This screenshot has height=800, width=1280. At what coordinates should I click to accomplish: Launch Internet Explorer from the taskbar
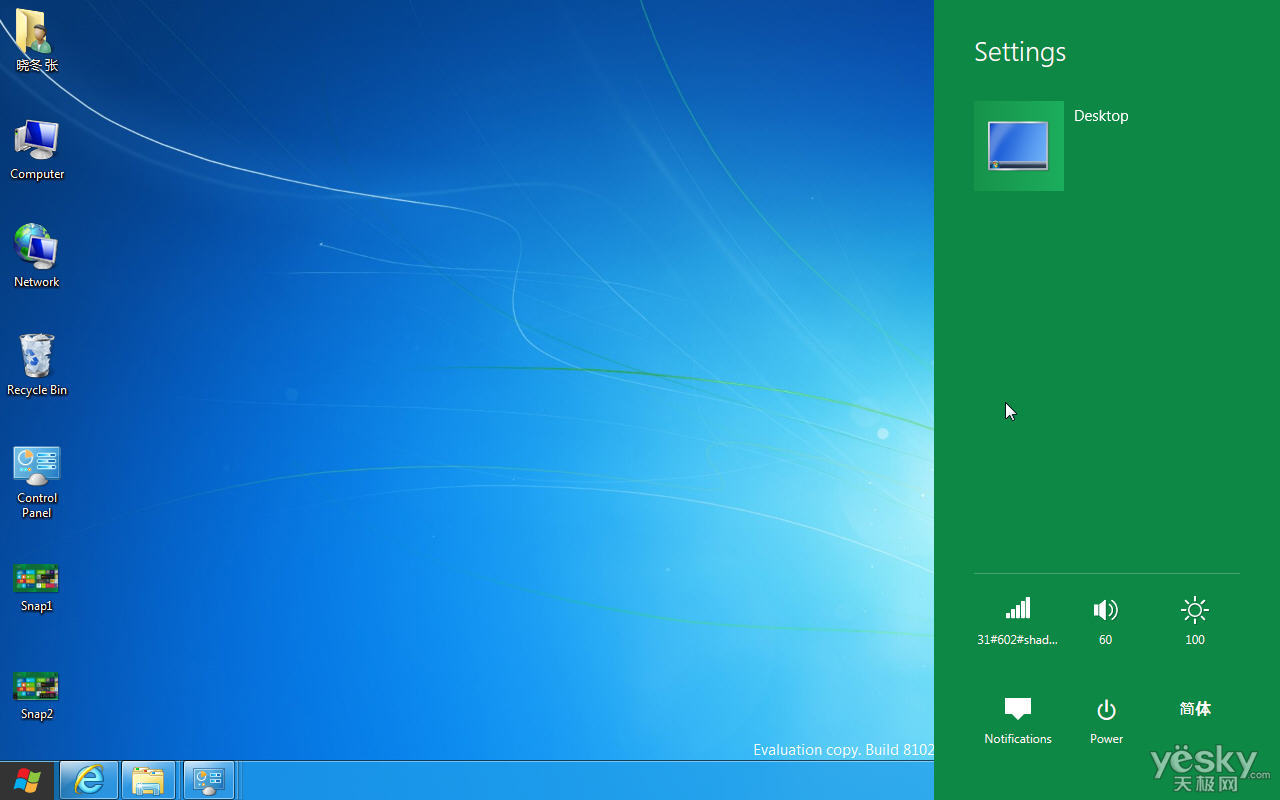coord(88,780)
